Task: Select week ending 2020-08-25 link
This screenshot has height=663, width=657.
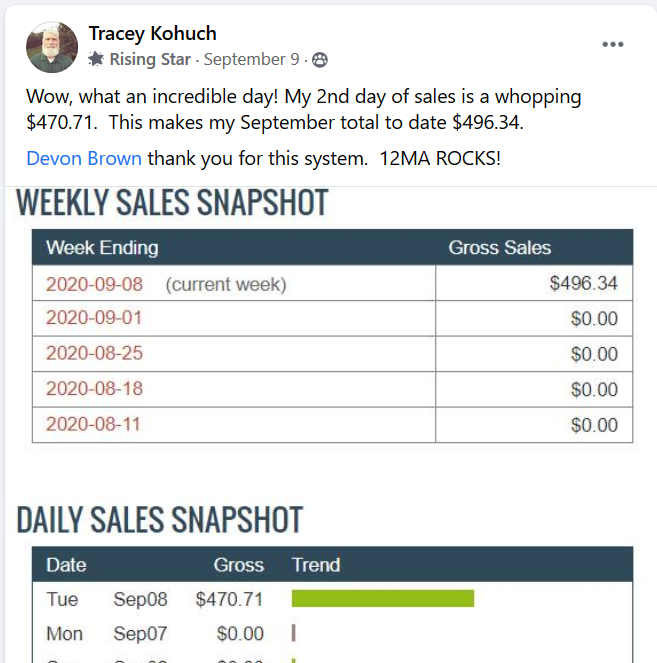Action: [94, 353]
